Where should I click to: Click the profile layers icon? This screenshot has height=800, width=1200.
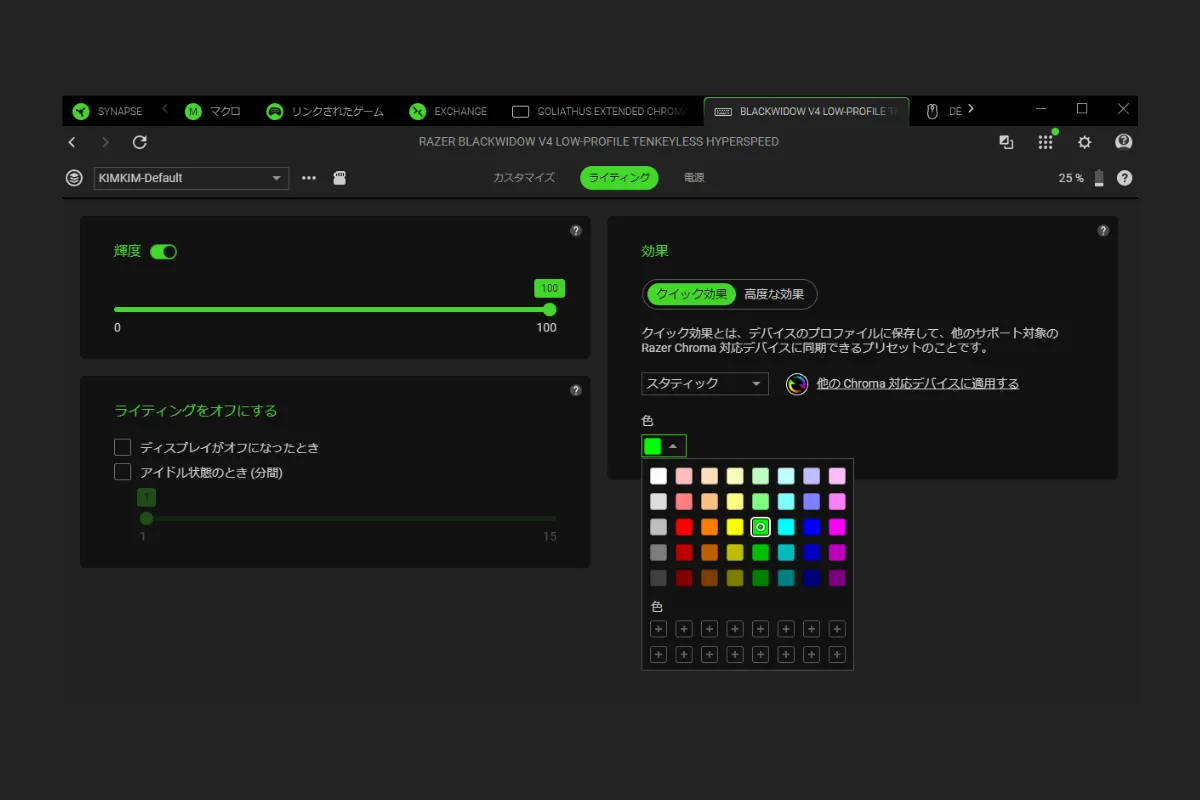coord(74,178)
